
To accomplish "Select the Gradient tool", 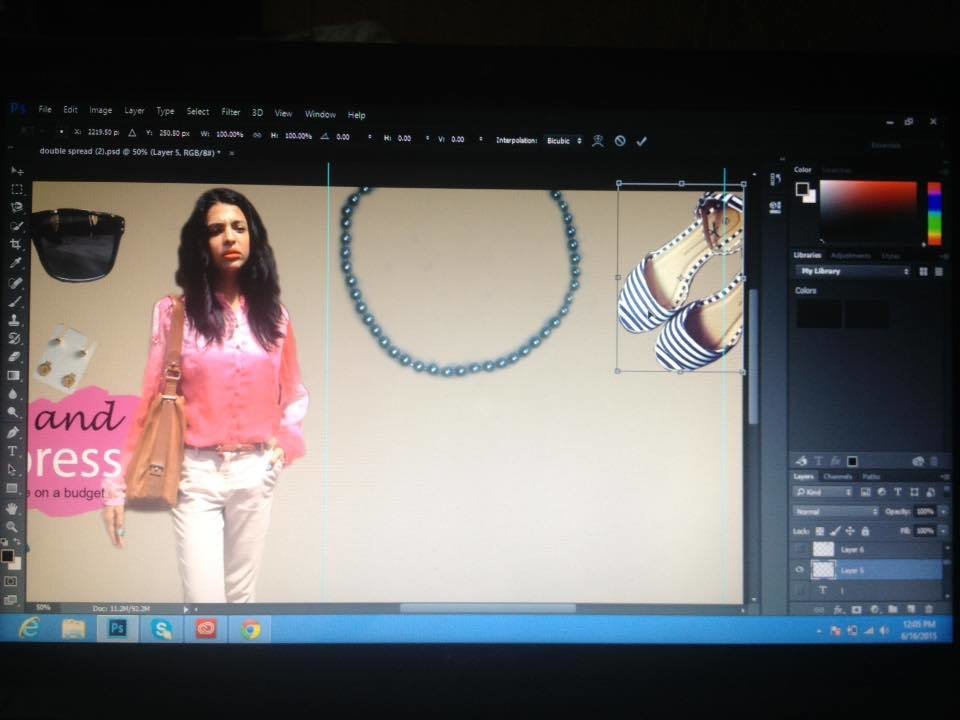I will [x=13, y=375].
